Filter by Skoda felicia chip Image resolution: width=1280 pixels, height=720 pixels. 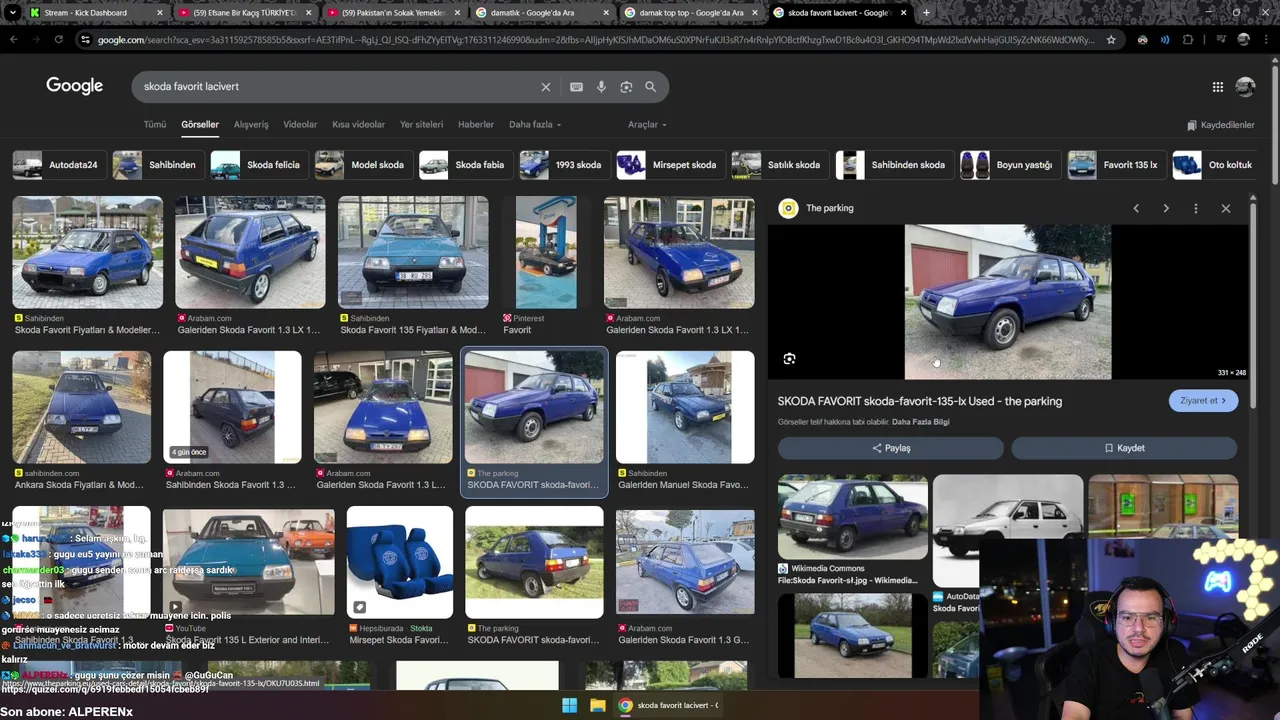point(258,165)
